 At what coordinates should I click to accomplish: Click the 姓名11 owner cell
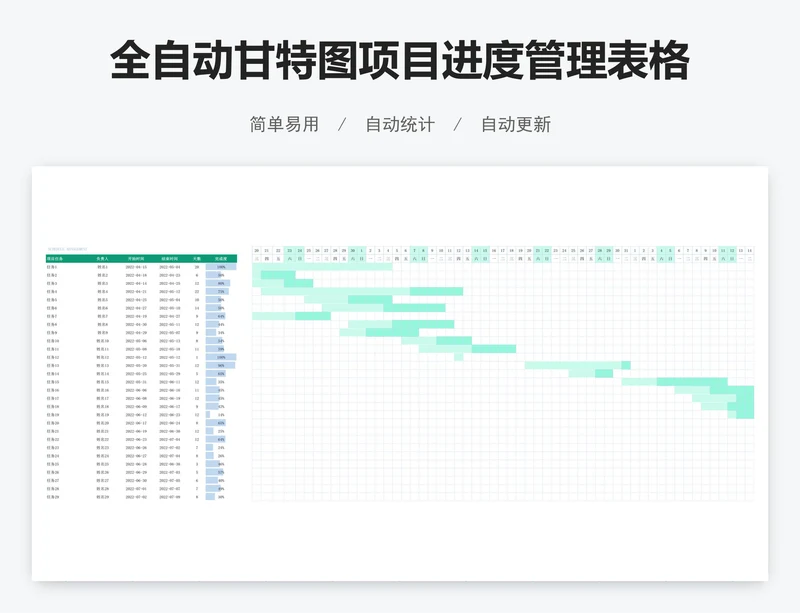[103, 349]
